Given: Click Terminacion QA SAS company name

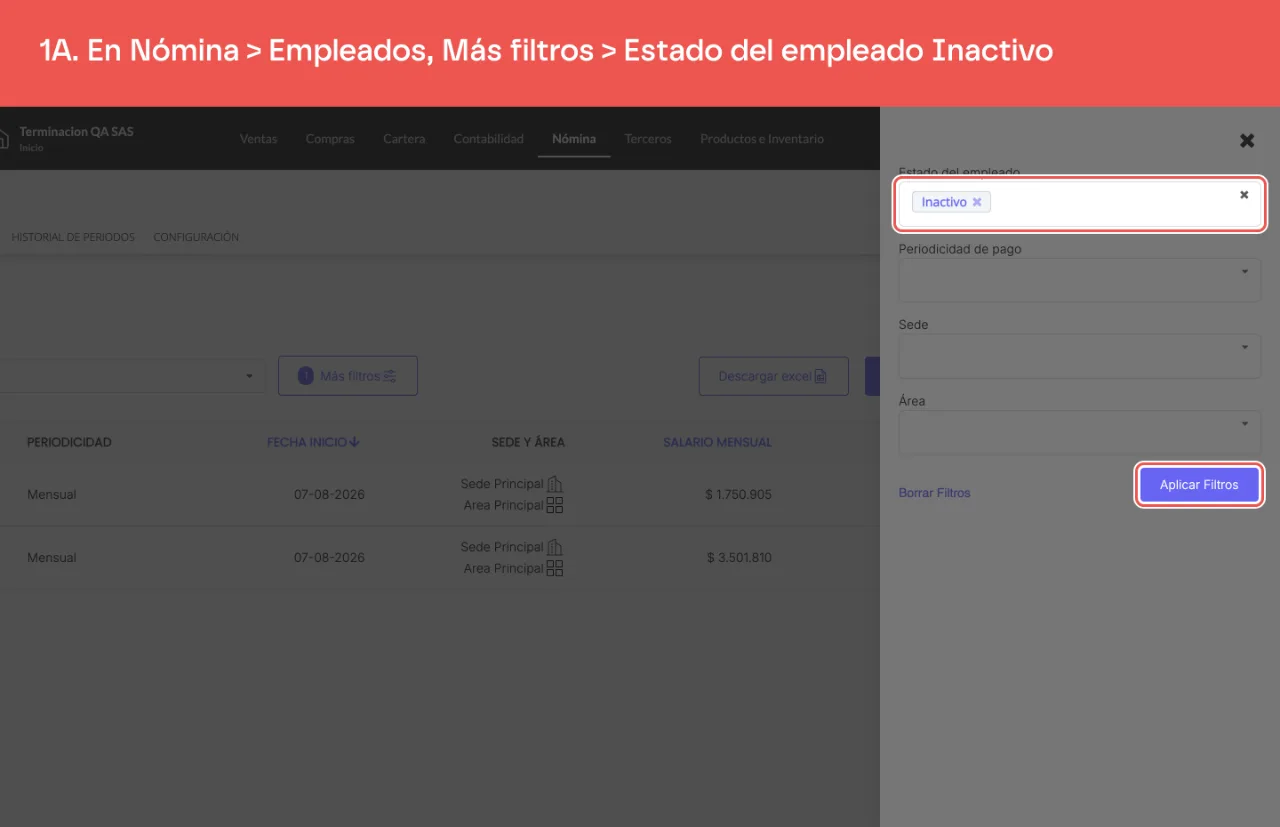Looking at the screenshot, I should [76, 131].
